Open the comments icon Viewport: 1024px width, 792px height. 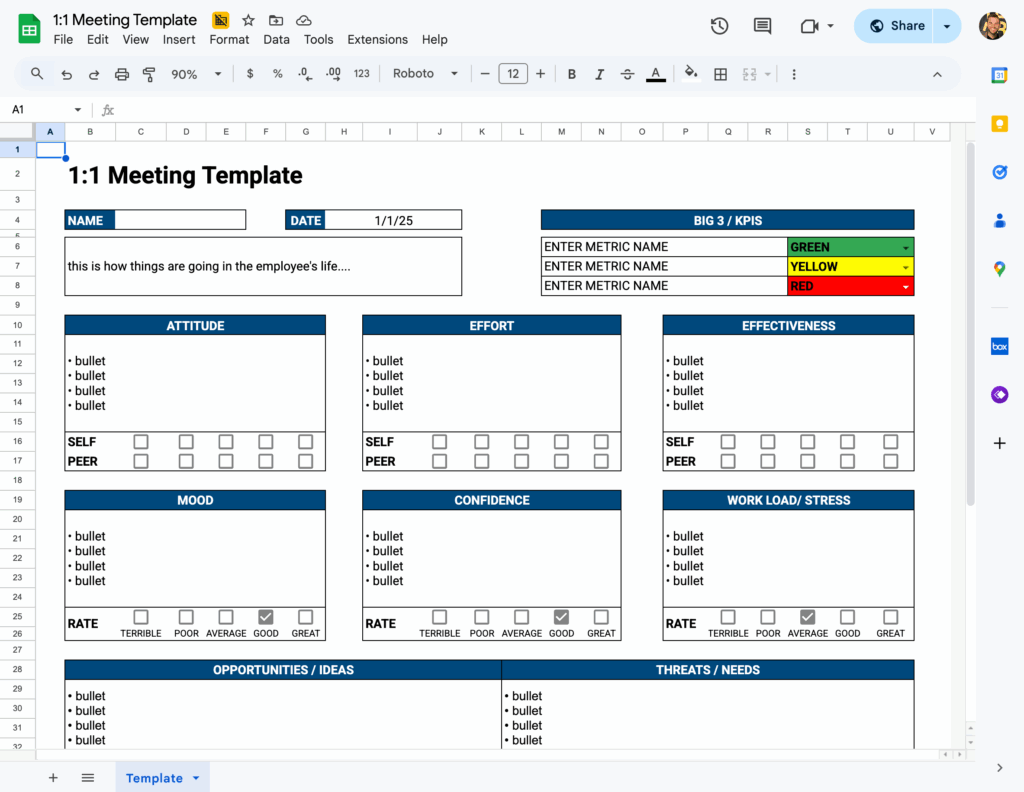click(762, 26)
